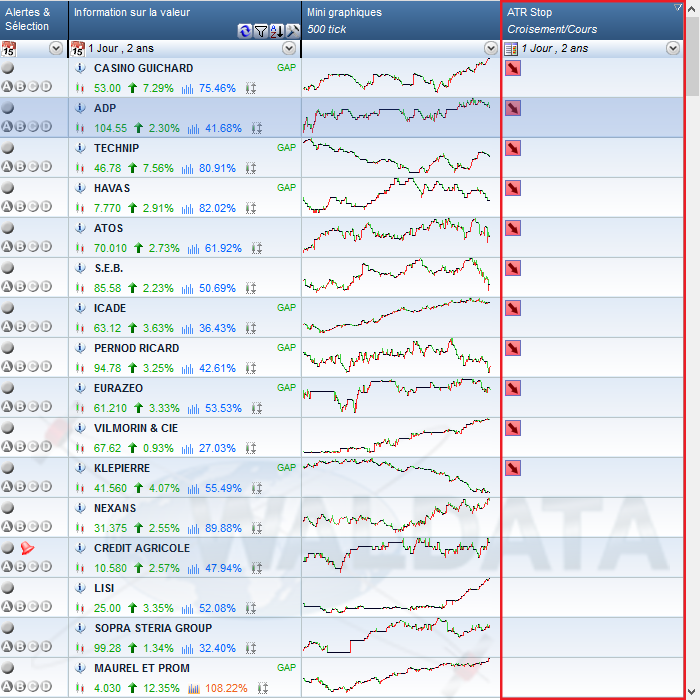Expand the Alertes & Sélection dropdown
The width and height of the screenshot is (700, 700).
55,48
